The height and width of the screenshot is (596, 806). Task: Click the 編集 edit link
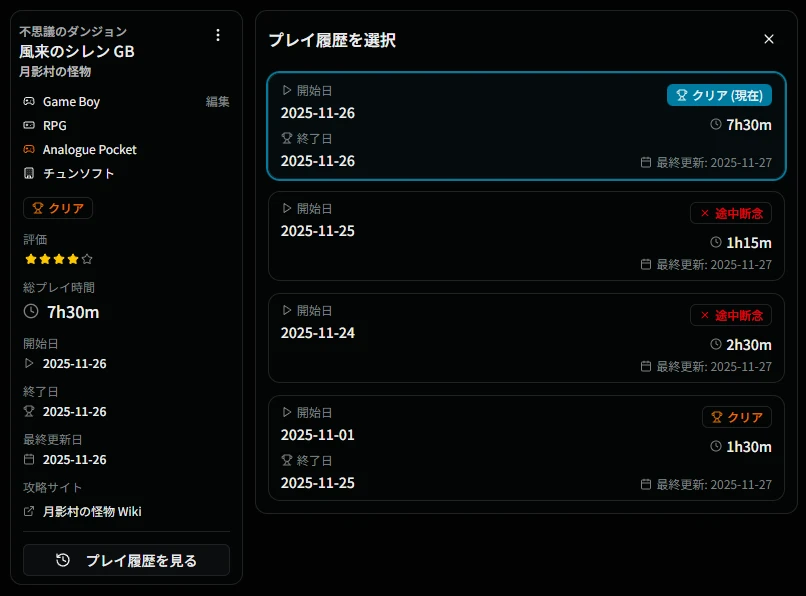pyautogui.click(x=217, y=102)
